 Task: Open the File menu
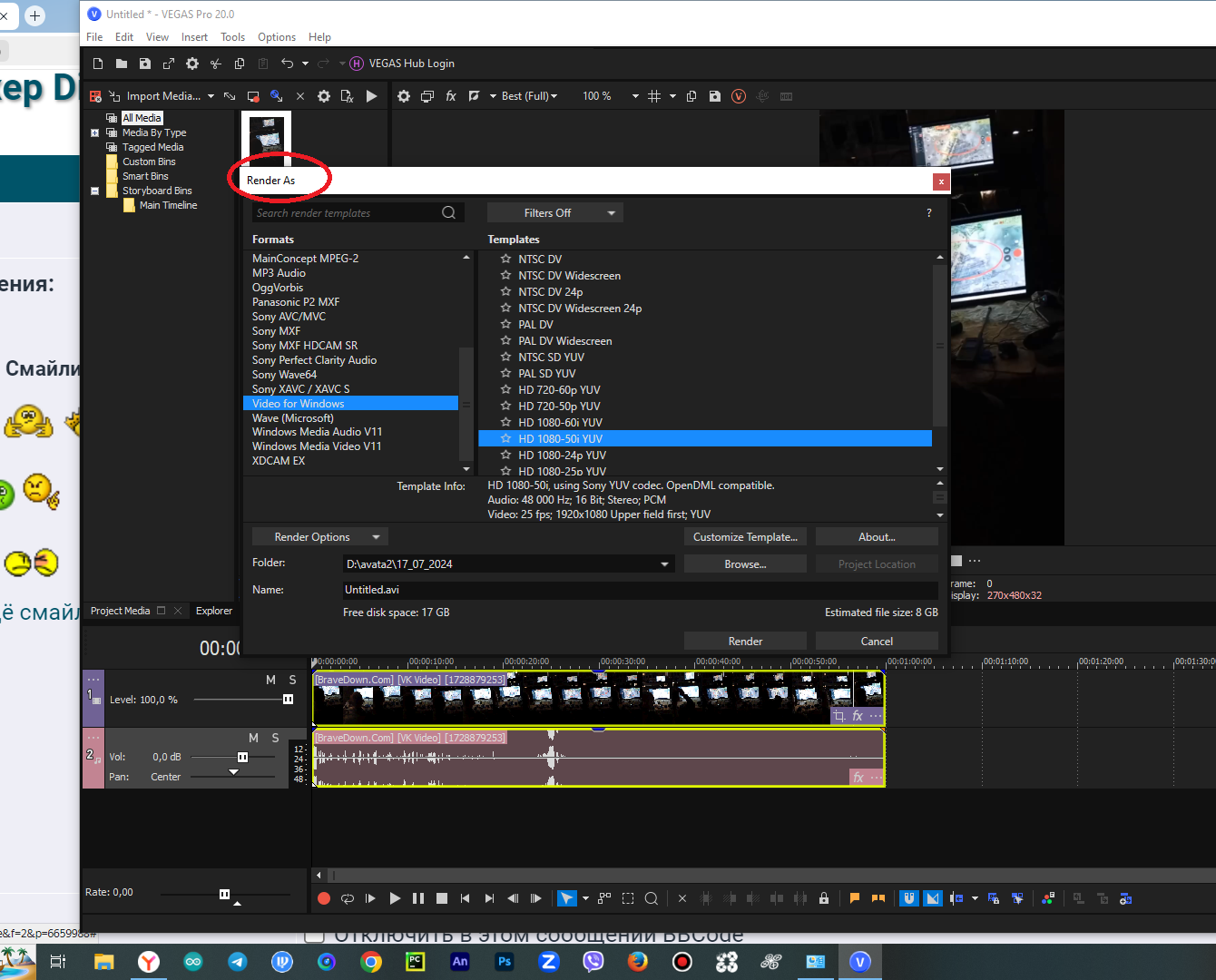94,37
